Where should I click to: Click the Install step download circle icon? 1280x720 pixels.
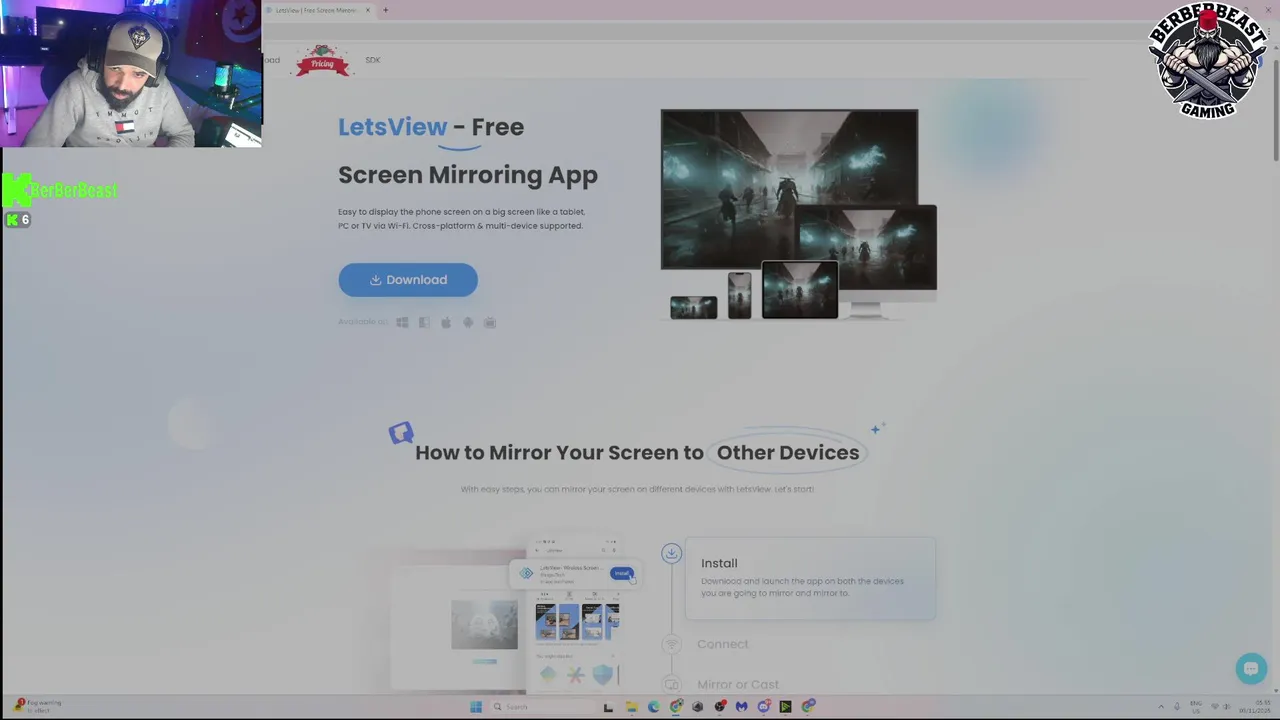click(x=672, y=553)
